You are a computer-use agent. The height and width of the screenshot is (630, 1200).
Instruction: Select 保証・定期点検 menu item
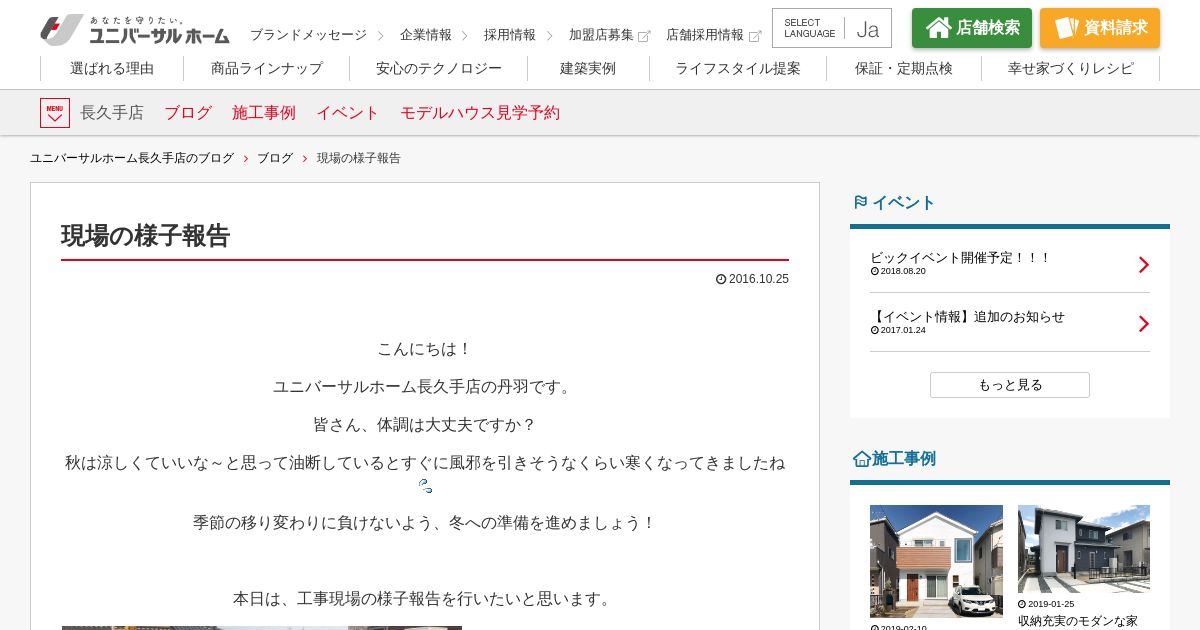click(x=904, y=69)
